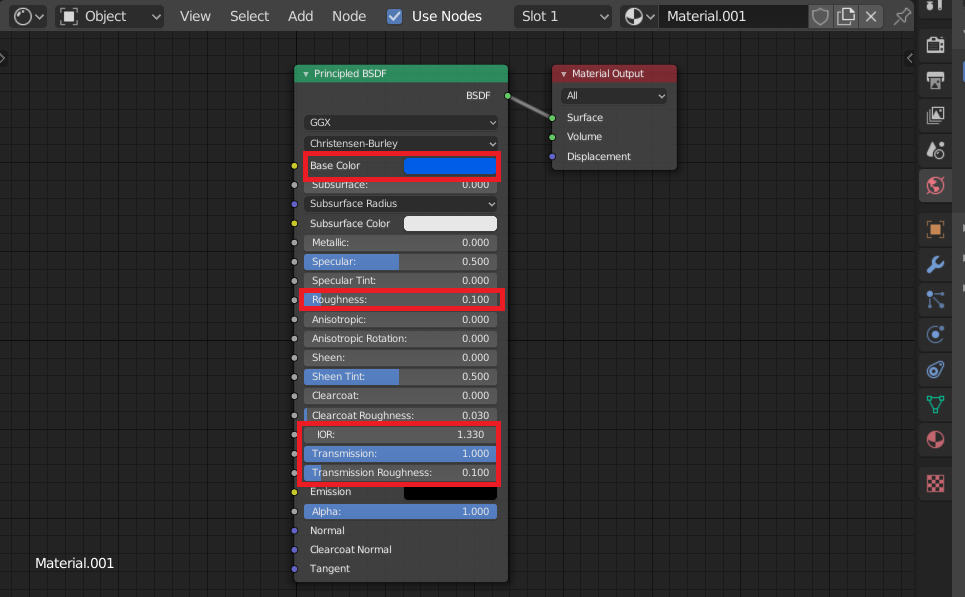Image resolution: width=965 pixels, height=597 pixels.
Task: Open the Object Data mesh tab
Action: 935,404
